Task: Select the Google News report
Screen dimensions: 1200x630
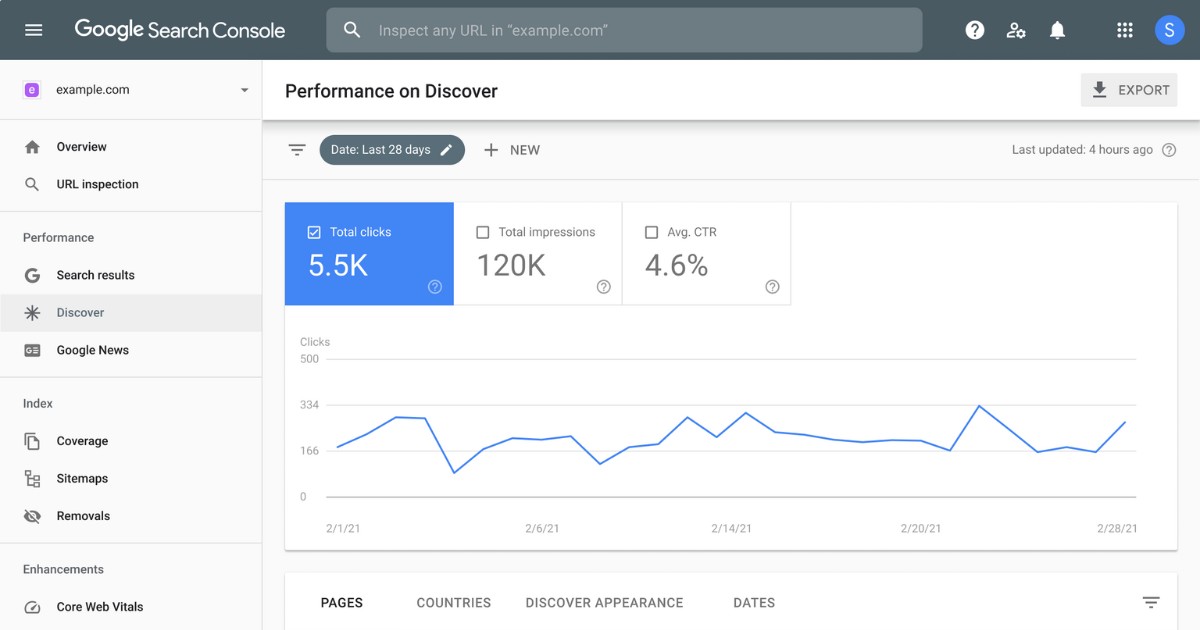Action: coord(94,350)
